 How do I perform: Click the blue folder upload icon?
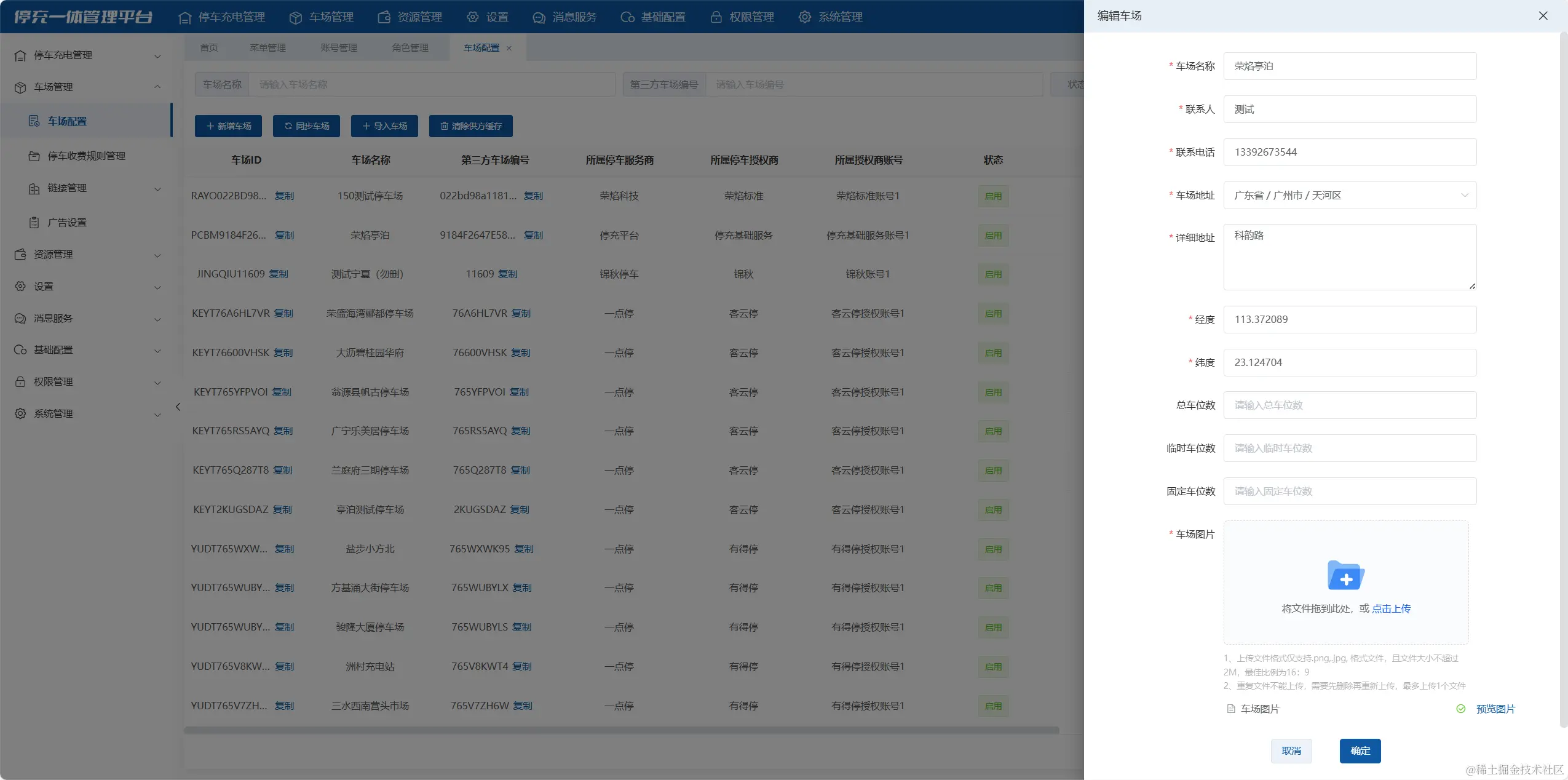click(1345, 576)
